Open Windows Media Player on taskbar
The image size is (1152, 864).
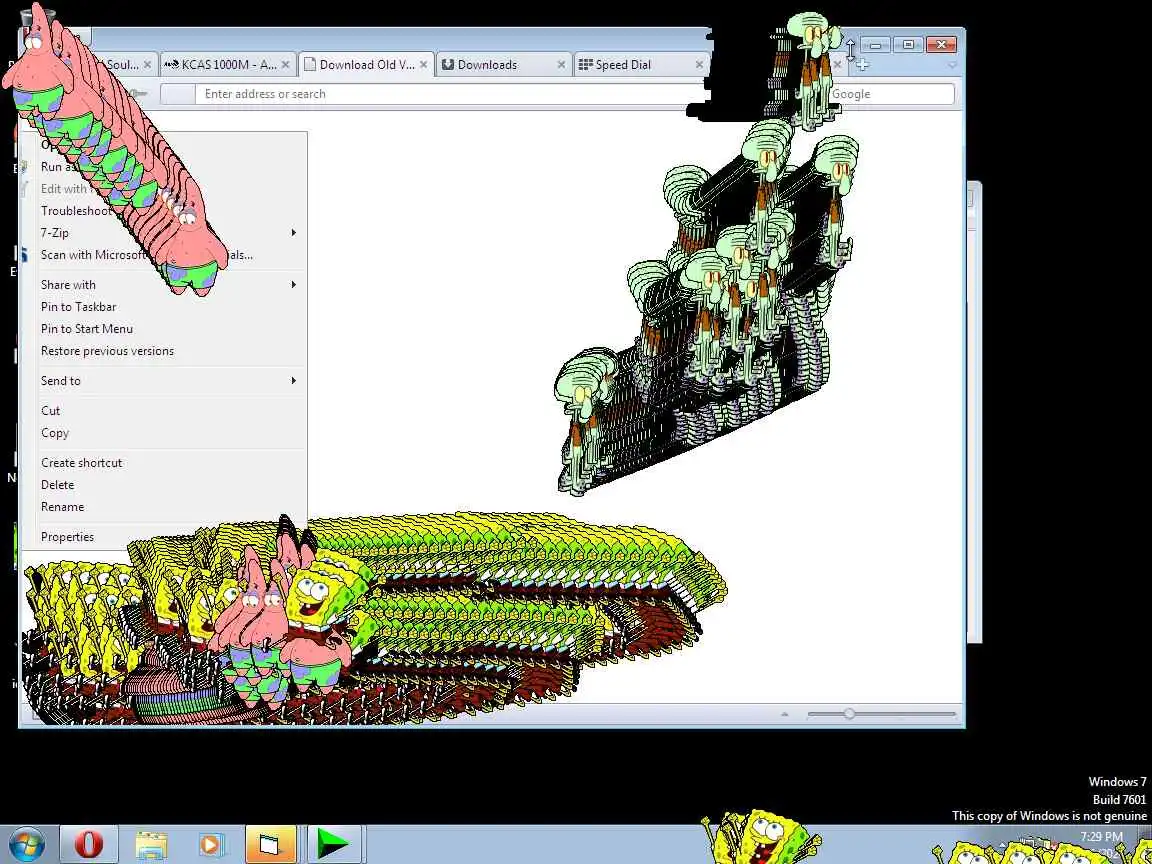(211, 845)
